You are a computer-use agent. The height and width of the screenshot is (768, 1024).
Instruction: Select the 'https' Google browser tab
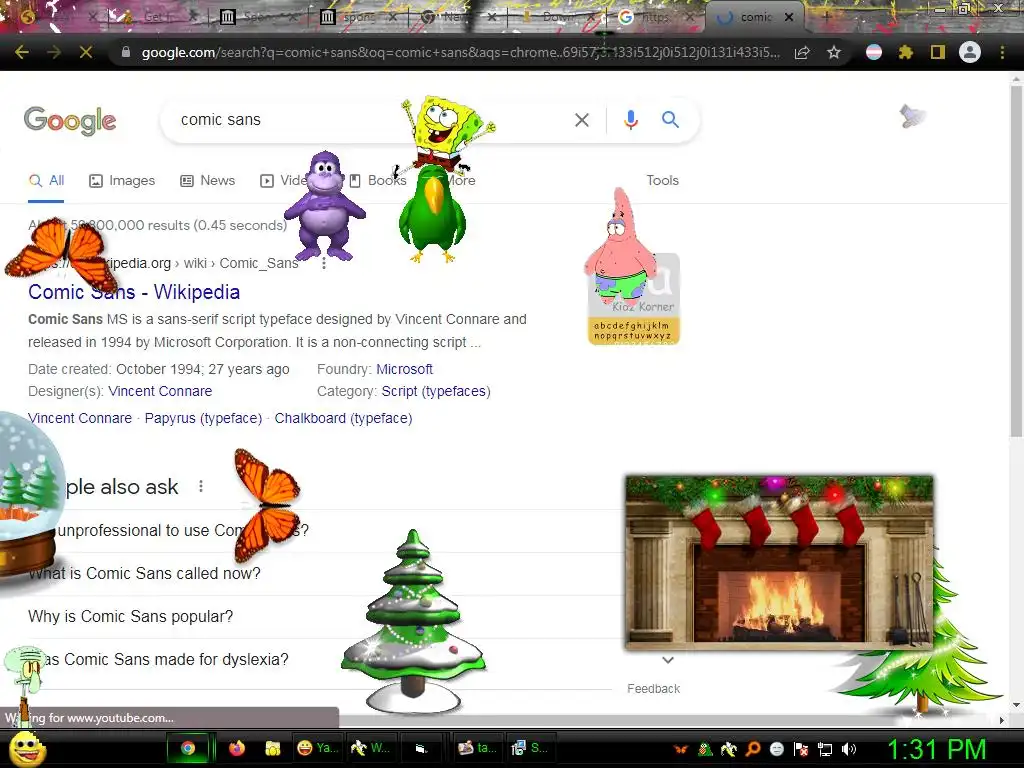[654, 17]
